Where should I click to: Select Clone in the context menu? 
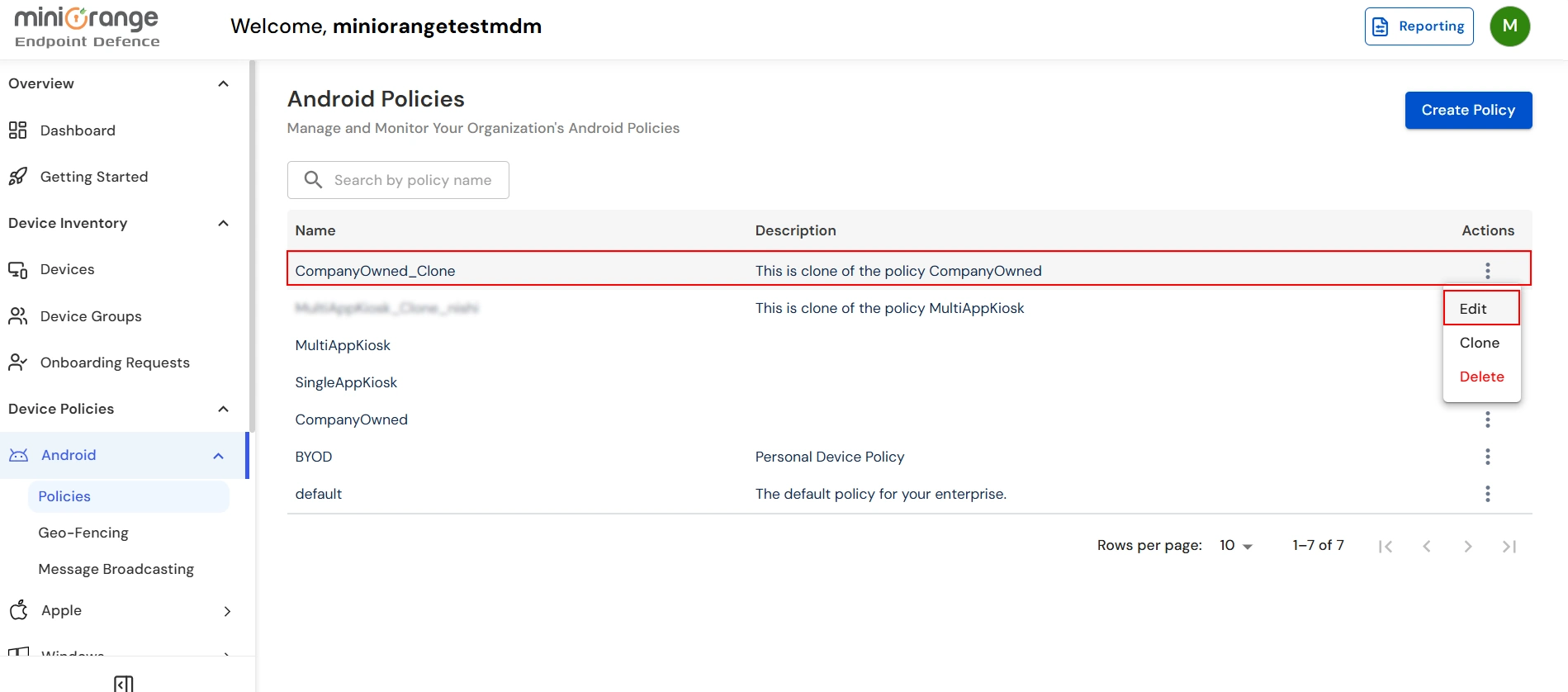pyautogui.click(x=1479, y=342)
